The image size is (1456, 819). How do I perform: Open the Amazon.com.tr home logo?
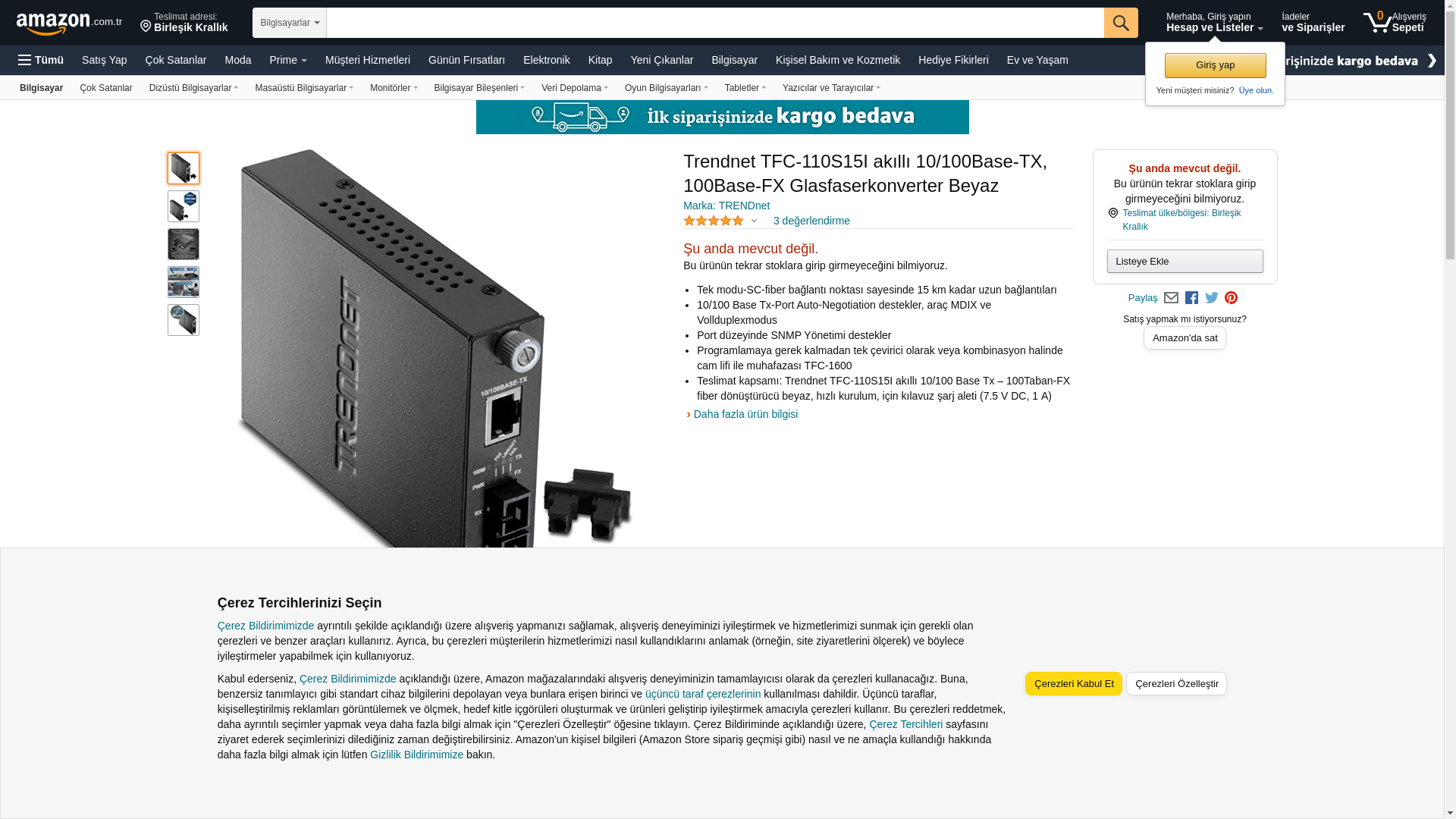click(69, 24)
